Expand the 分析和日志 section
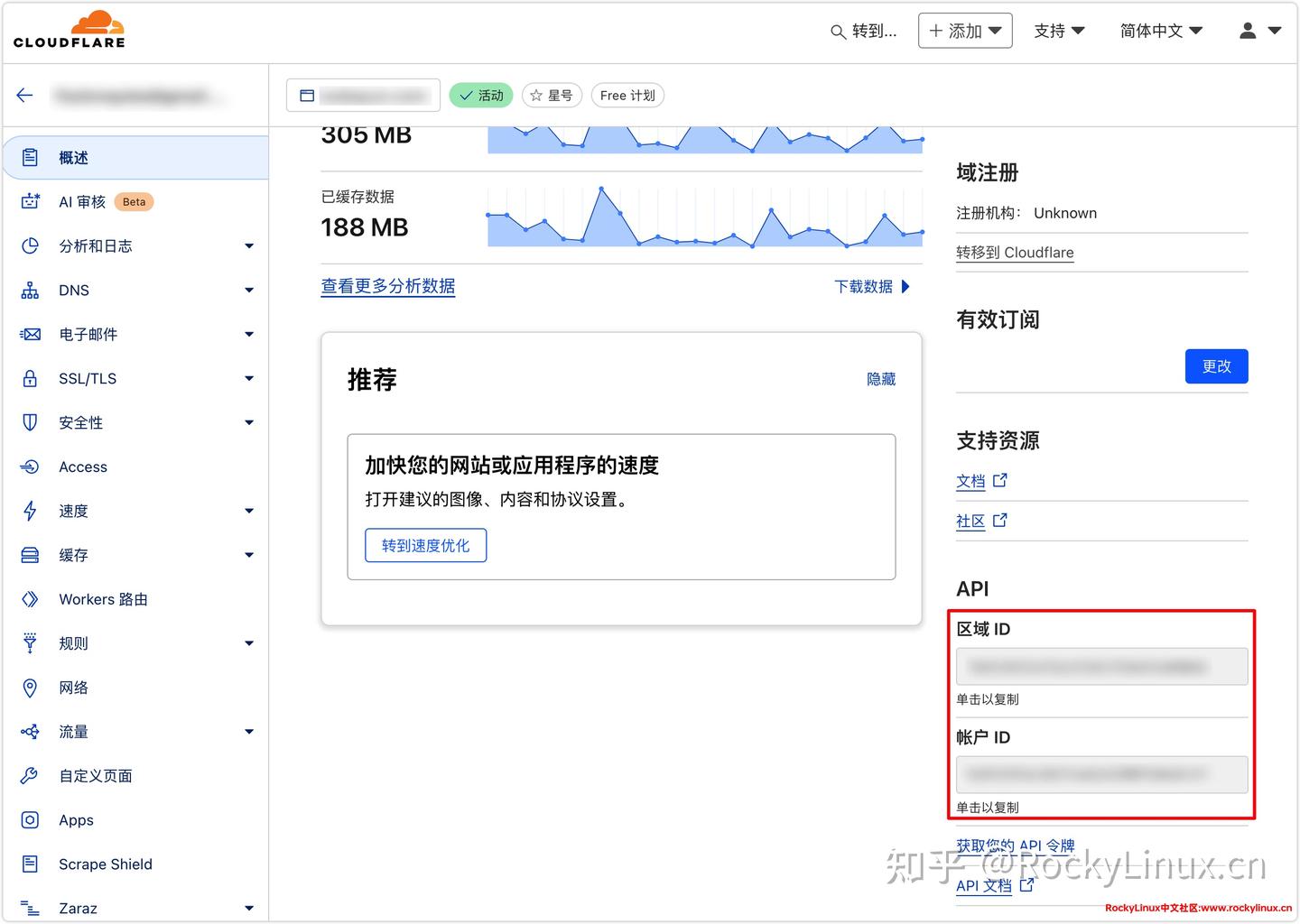This screenshot has height=924, width=1300. coord(95,245)
